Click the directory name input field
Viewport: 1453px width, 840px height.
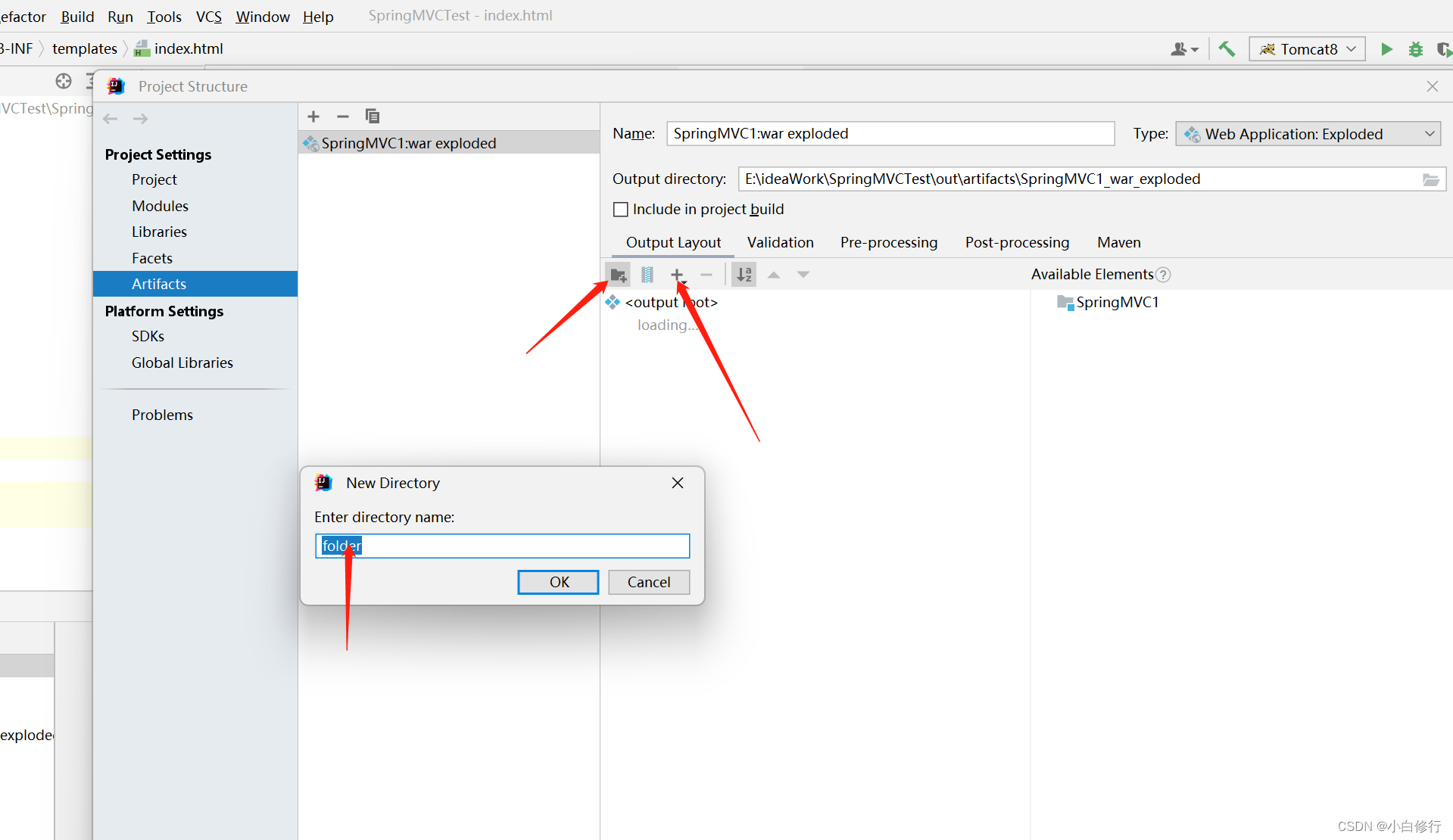502,546
